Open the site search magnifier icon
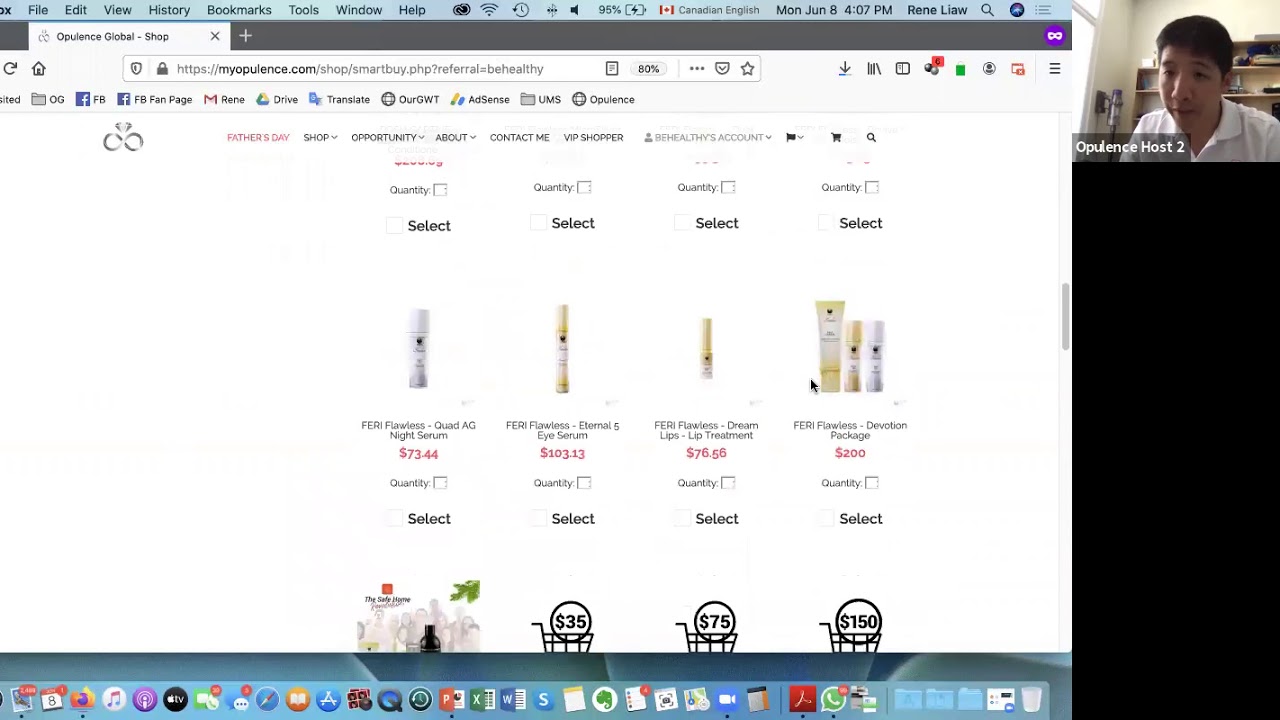Screen dimensions: 1280x720 point(871,137)
